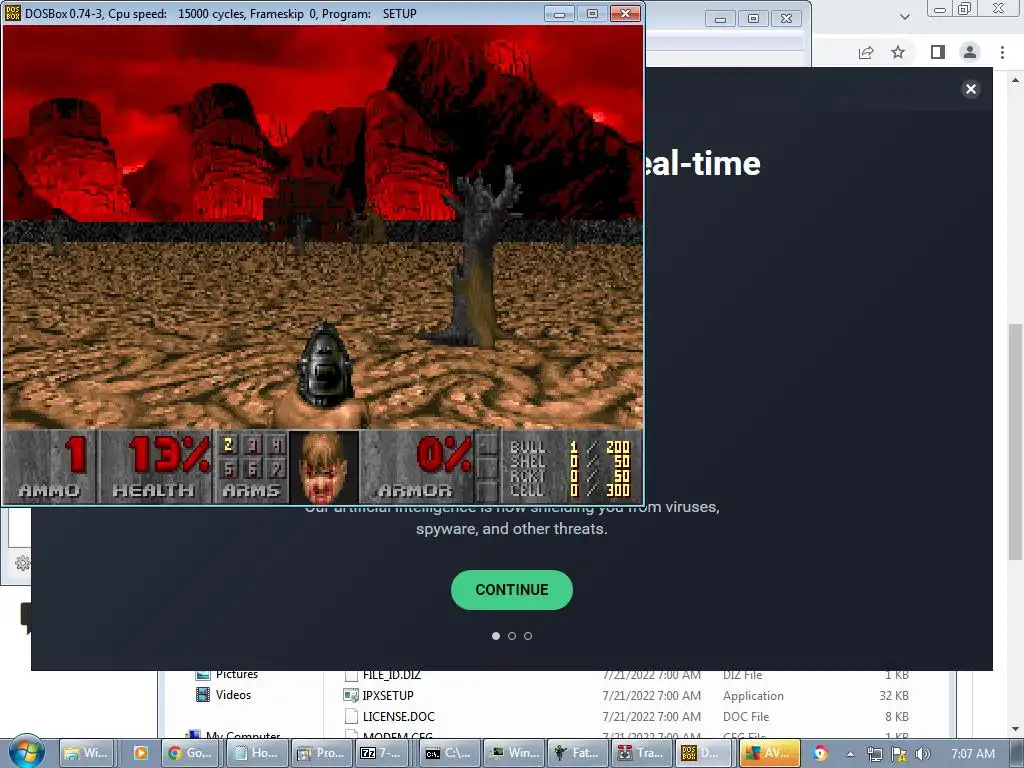Screen dimensions: 1024x768
Task: Expand the Chrome tab search chevron
Action: click(904, 16)
